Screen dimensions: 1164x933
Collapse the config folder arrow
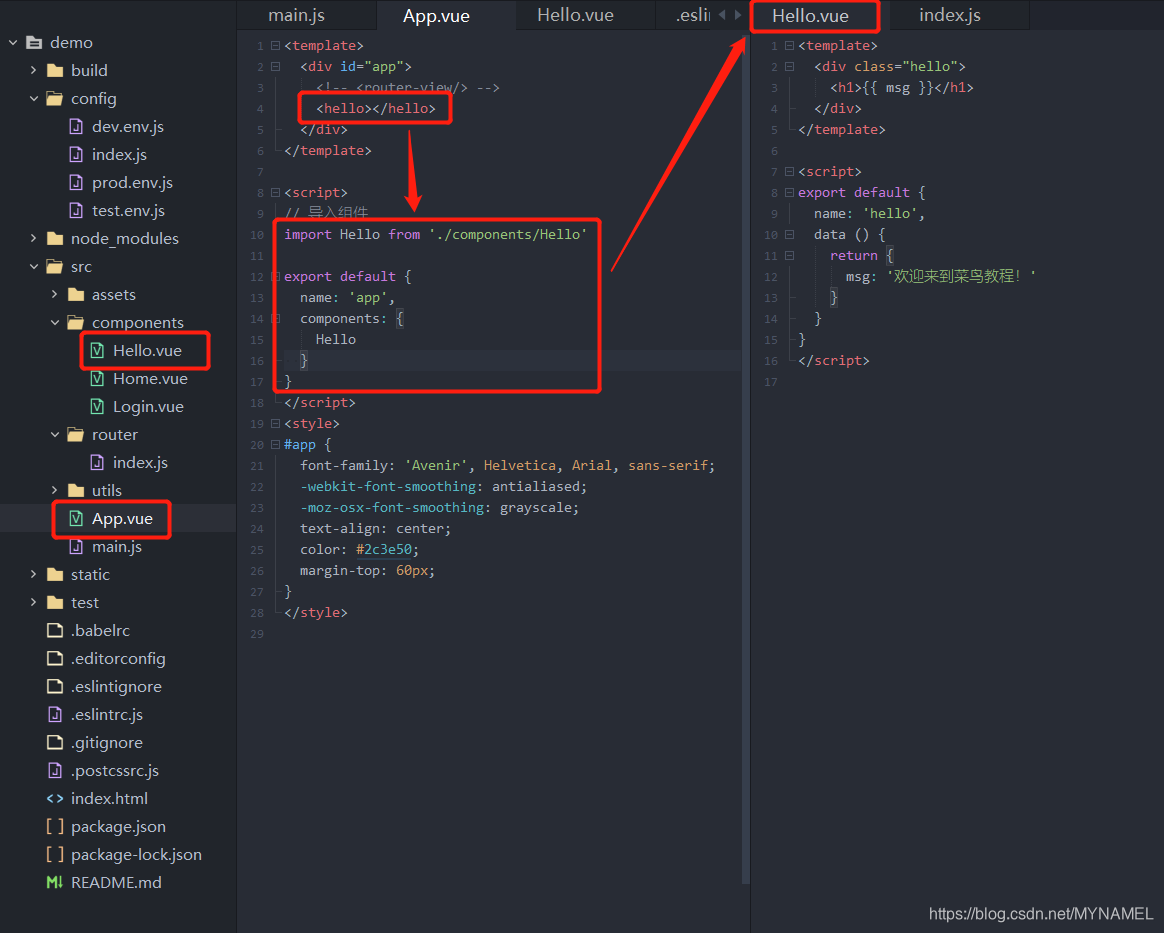coord(33,98)
